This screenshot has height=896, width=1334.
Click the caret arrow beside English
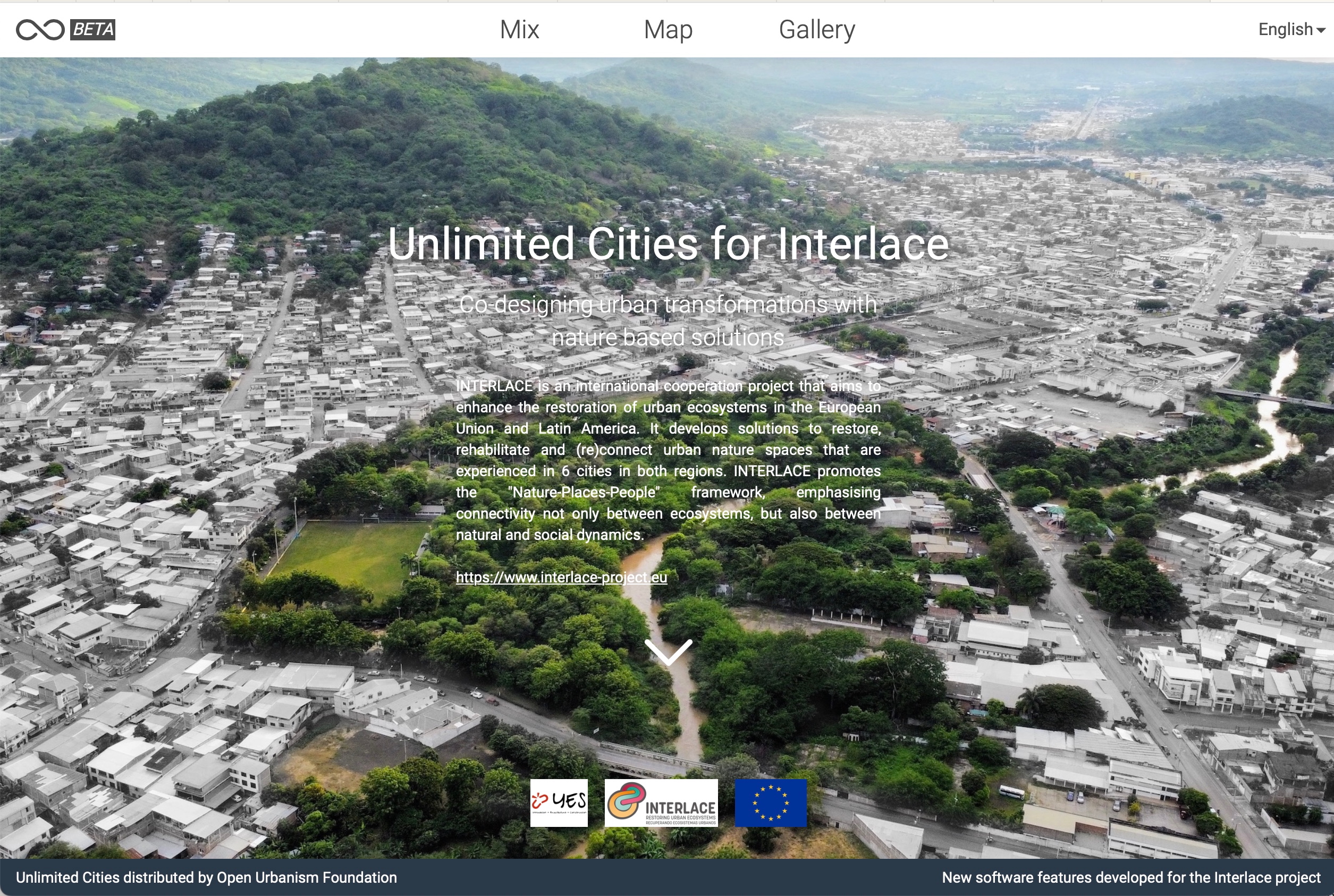tap(1321, 31)
